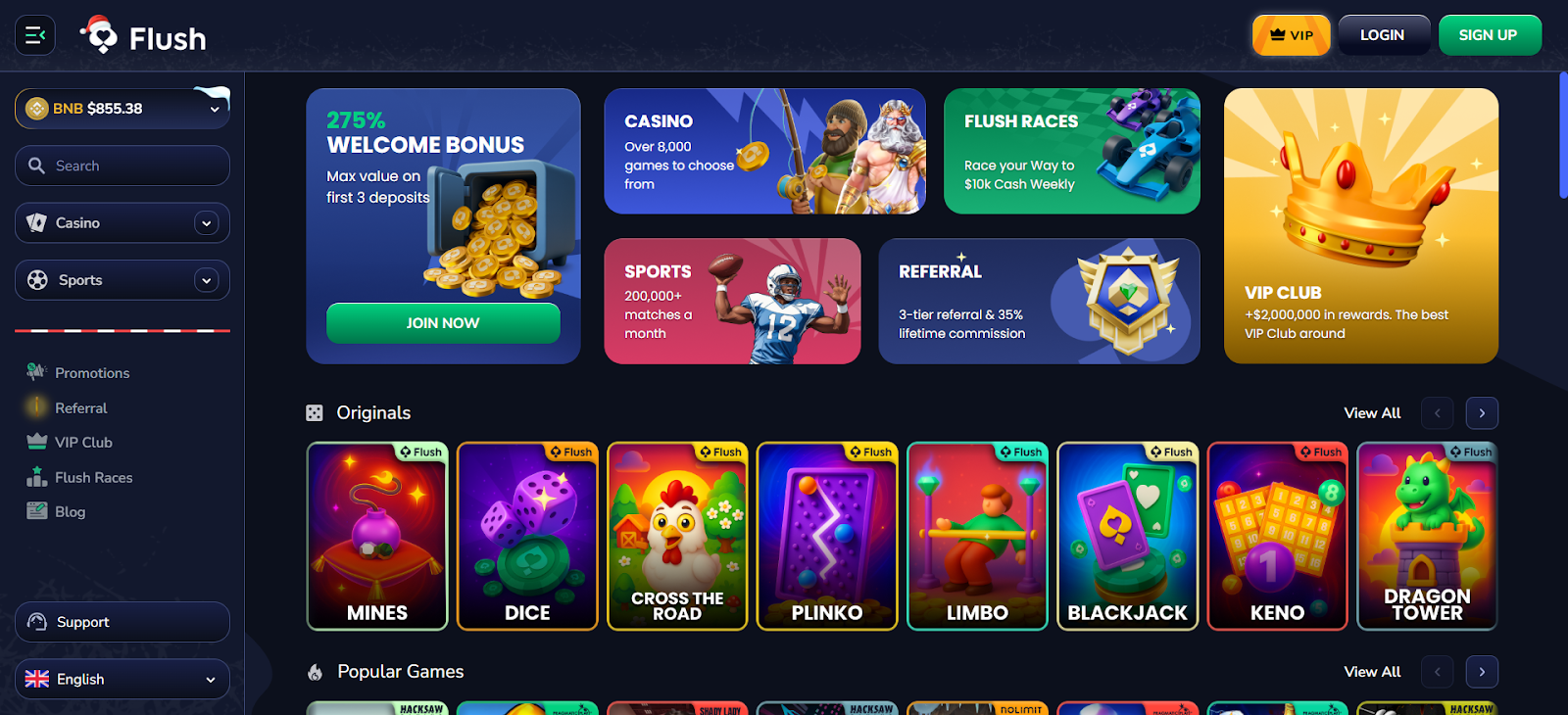This screenshot has height=715, width=1568.
Task: Expand the Sports section chevron
Action: 206,280
